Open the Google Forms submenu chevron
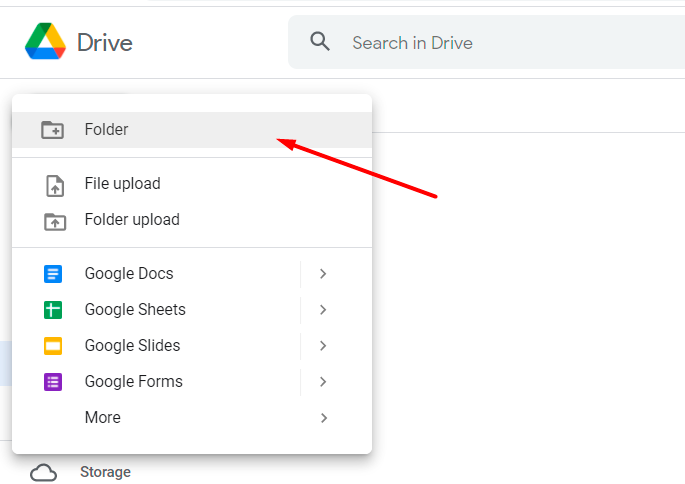Viewport: 685px width, 484px height. pos(323,382)
